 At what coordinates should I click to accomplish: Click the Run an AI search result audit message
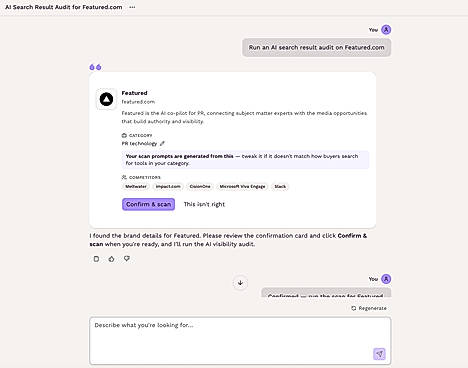pos(316,48)
